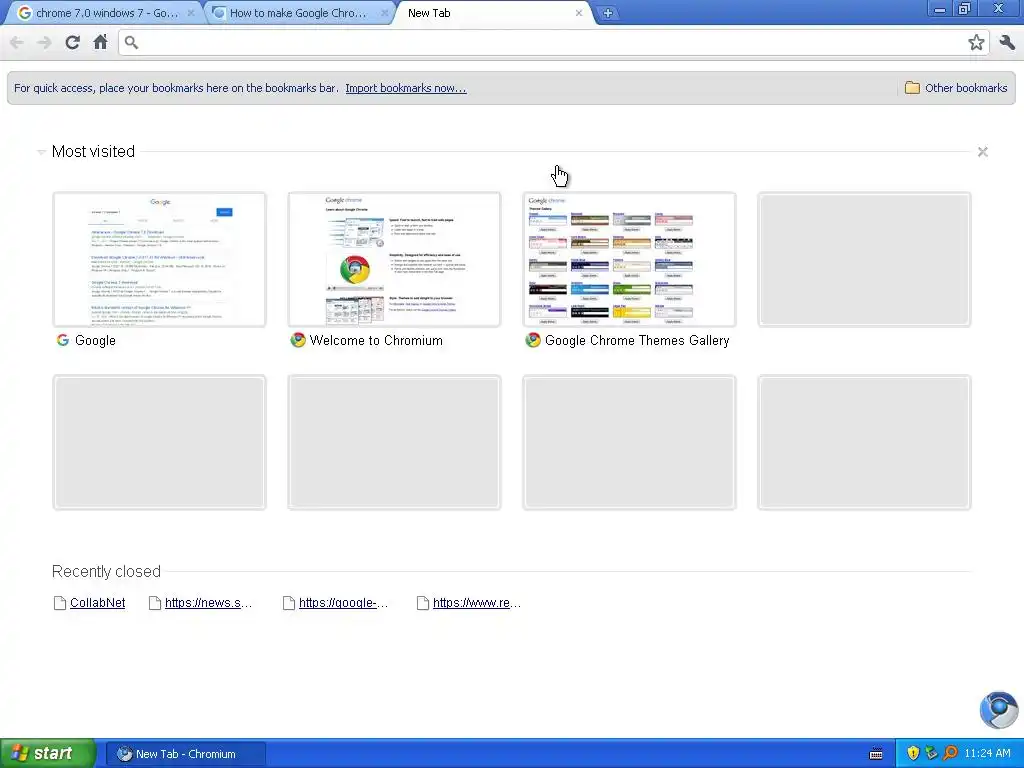This screenshot has height=768, width=1024.
Task: Click the keyboard icon in the taskbar
Action: 876,754
